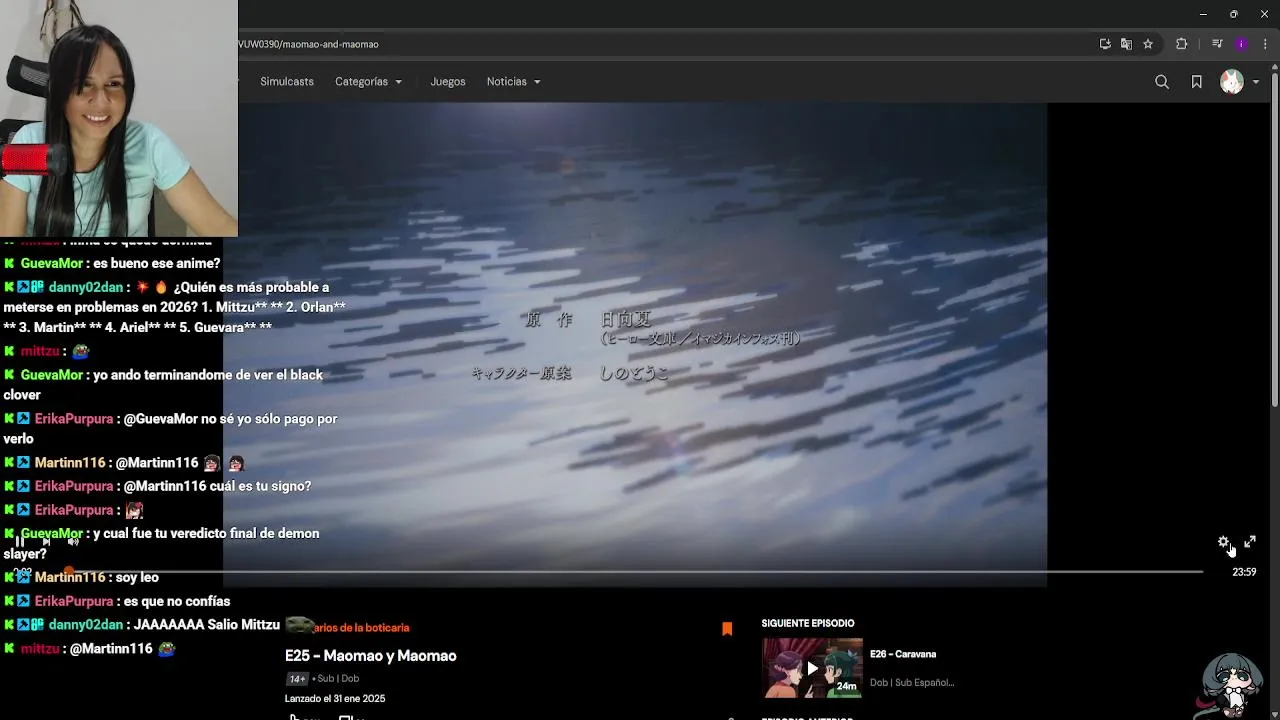Screen dimensions: 1280x720
Task: Click the 'Lanzado el 31 ene 2025' text
Action: (x=335, y=699)
